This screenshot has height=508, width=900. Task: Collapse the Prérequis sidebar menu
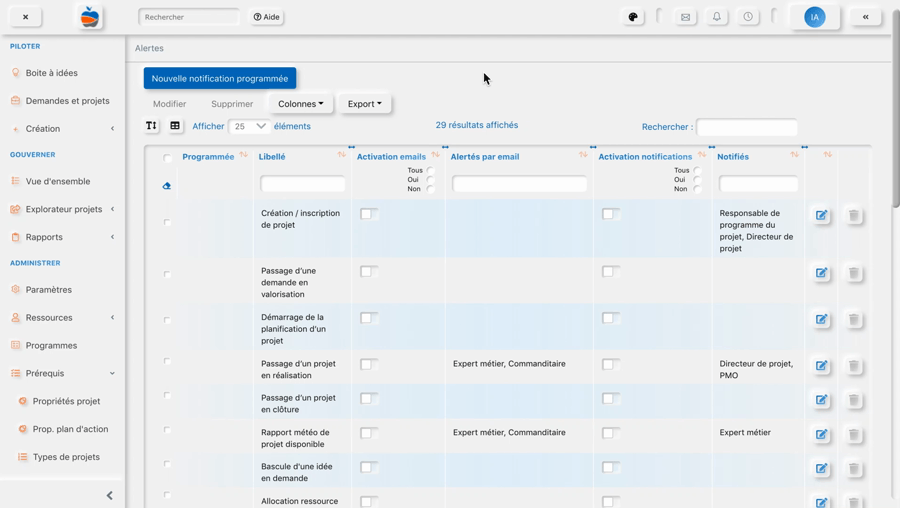(x=112, y=373)
